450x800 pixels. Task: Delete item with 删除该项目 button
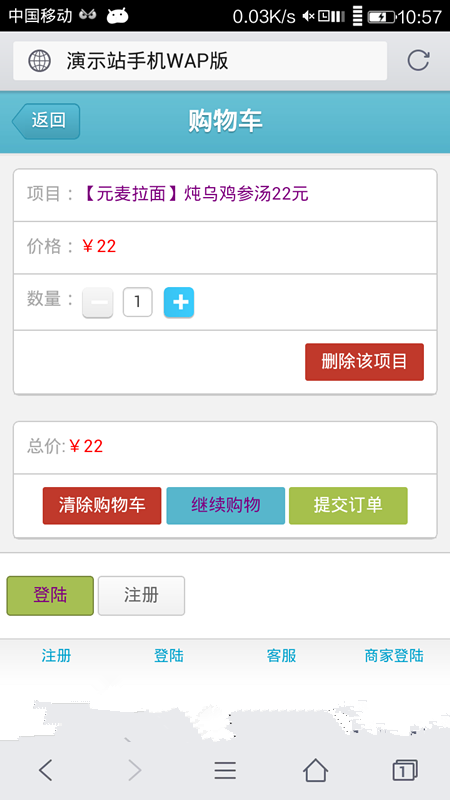coord(364,362)
